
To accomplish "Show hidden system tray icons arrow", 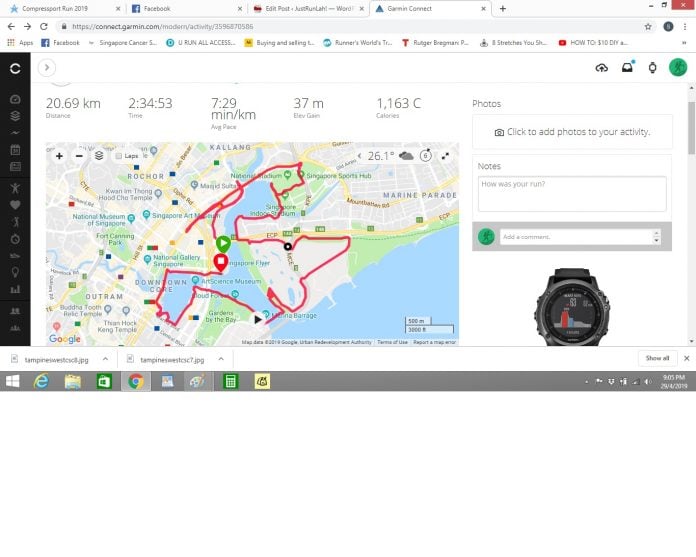I will pyautogui.click(x=587, y=381).
